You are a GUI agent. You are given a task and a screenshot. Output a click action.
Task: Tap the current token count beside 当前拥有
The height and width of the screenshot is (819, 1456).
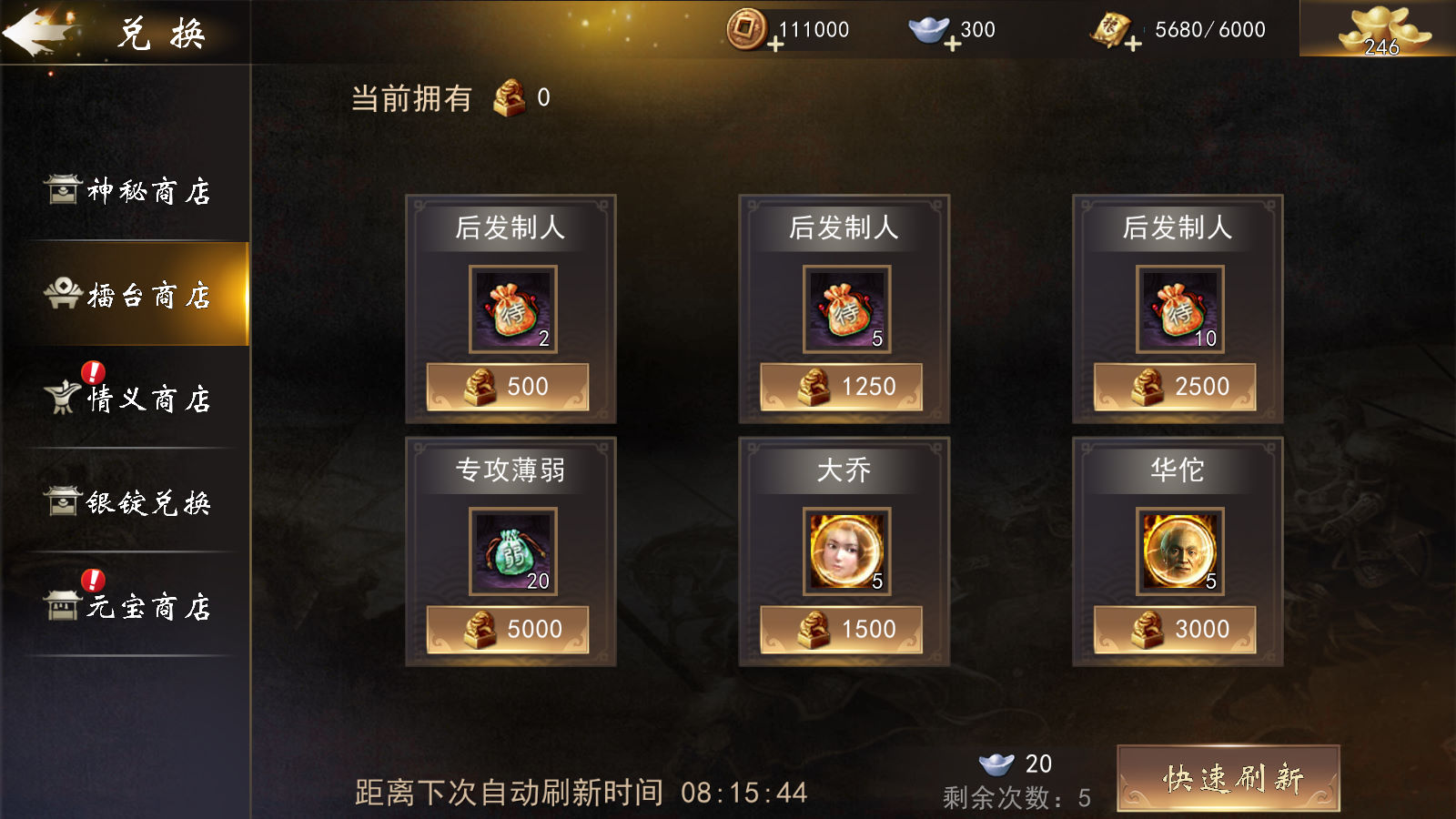[x=543, y=97]
